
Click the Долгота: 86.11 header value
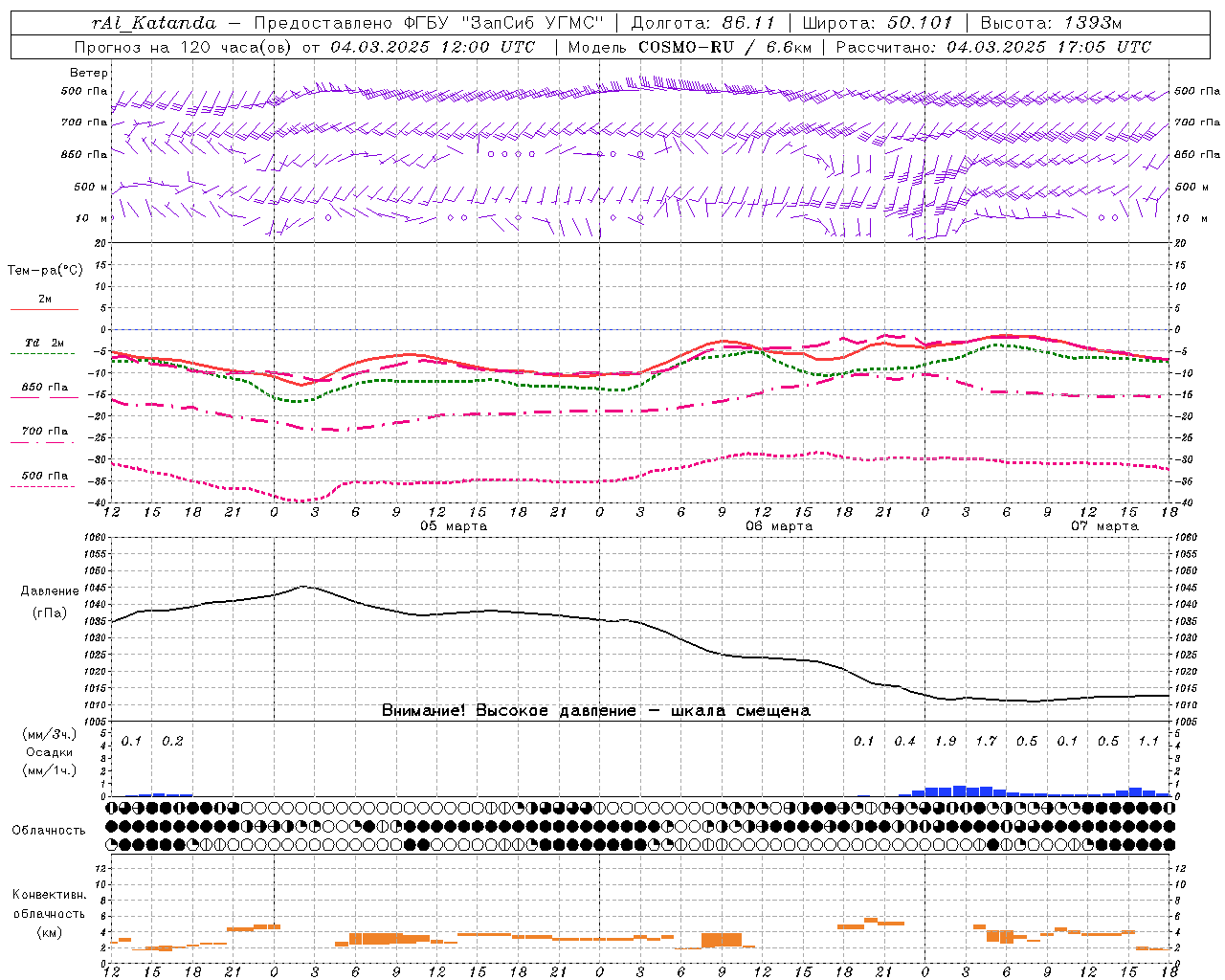coord(702,23)
